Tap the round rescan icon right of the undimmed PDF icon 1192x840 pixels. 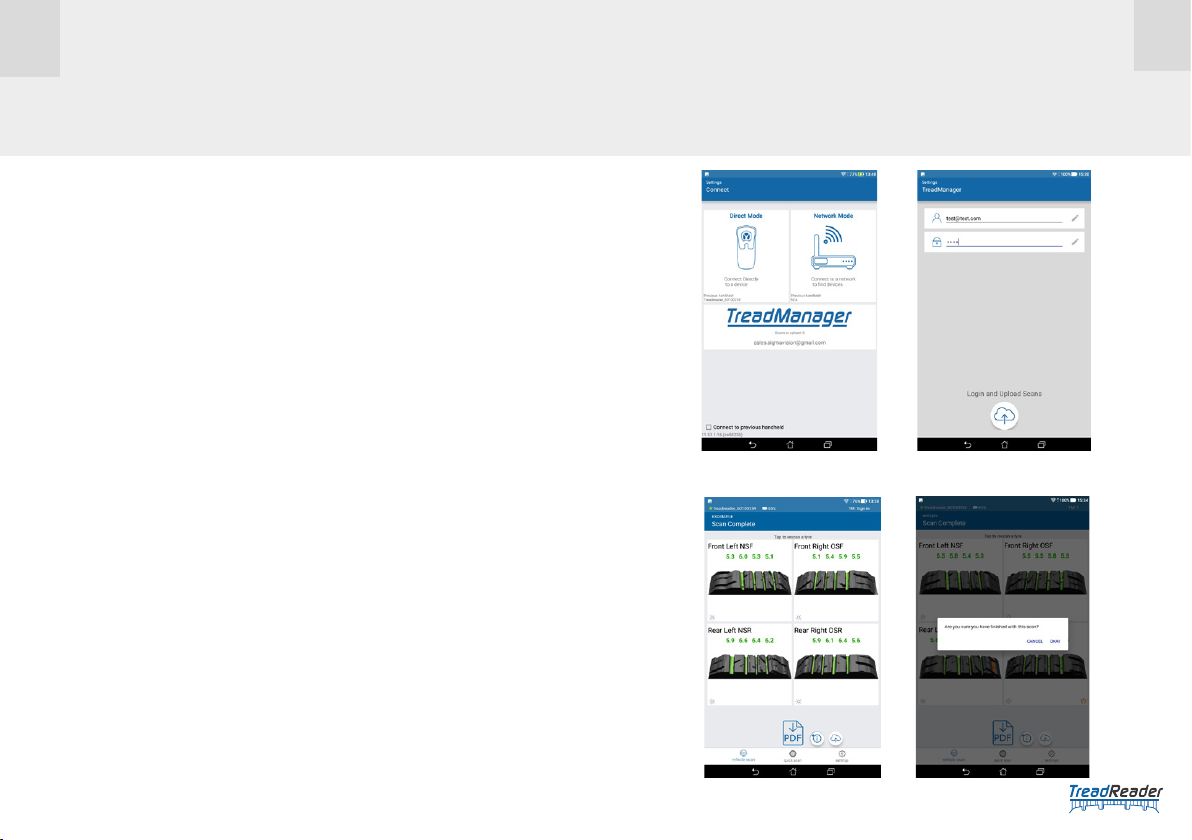(816, 737)
